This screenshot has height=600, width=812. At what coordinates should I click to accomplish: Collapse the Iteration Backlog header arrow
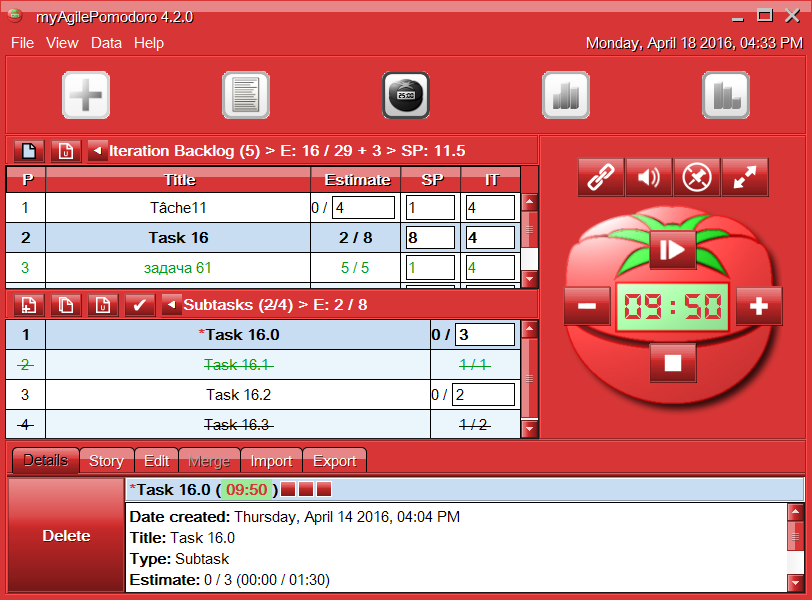point(96,151)
